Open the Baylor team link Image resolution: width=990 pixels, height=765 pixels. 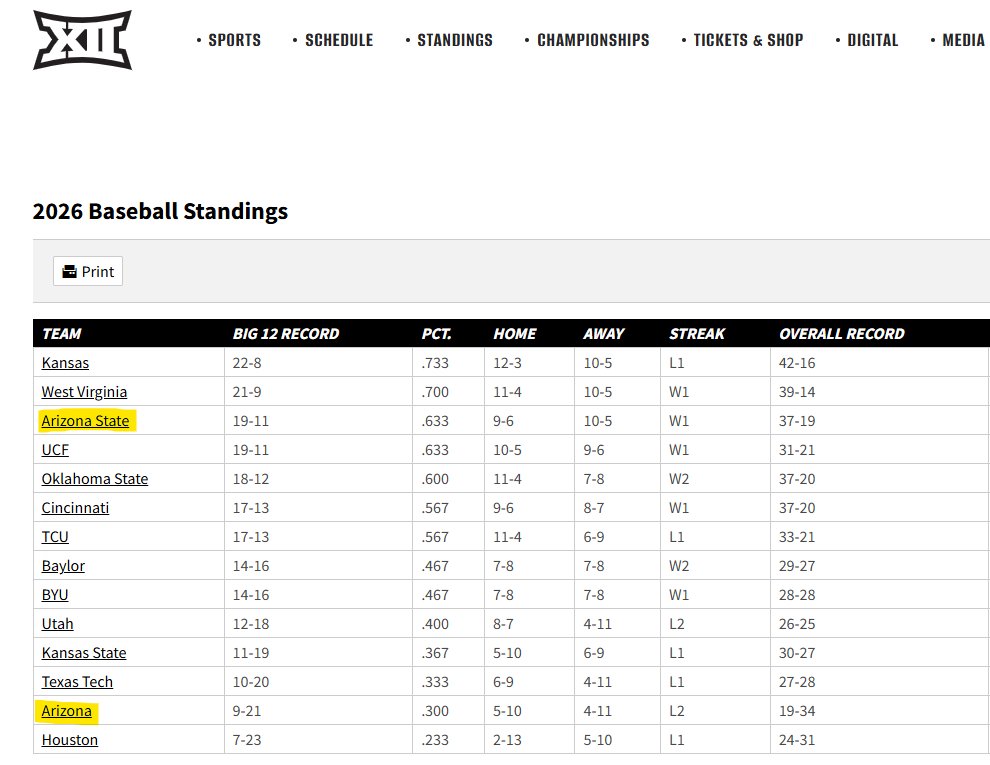coord(63,566)
